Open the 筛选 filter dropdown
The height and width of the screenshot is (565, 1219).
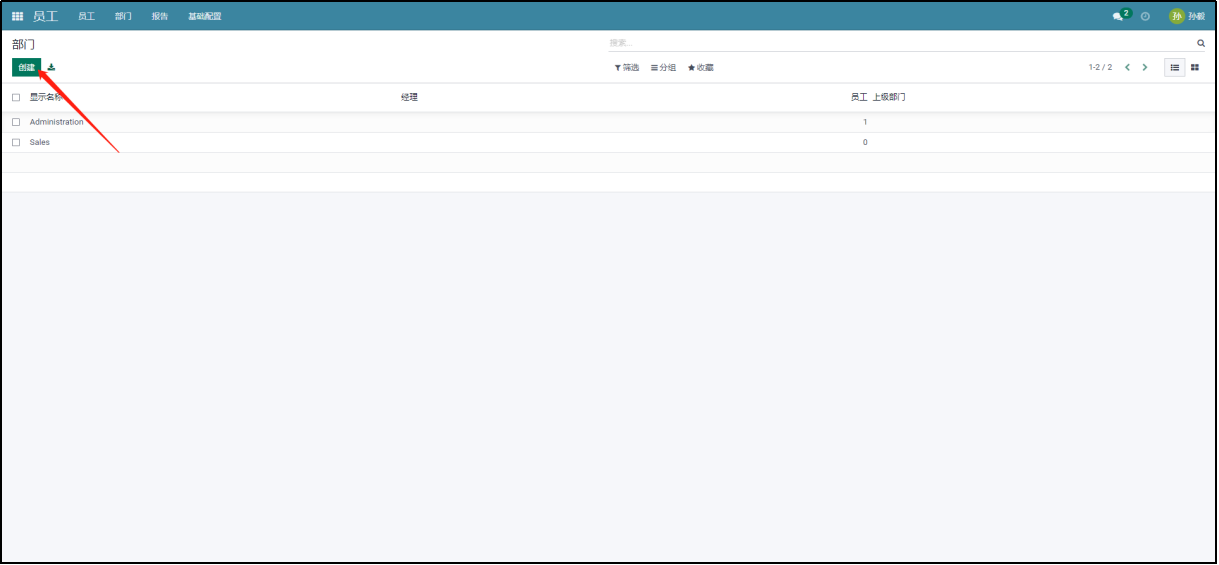(627, 67)
